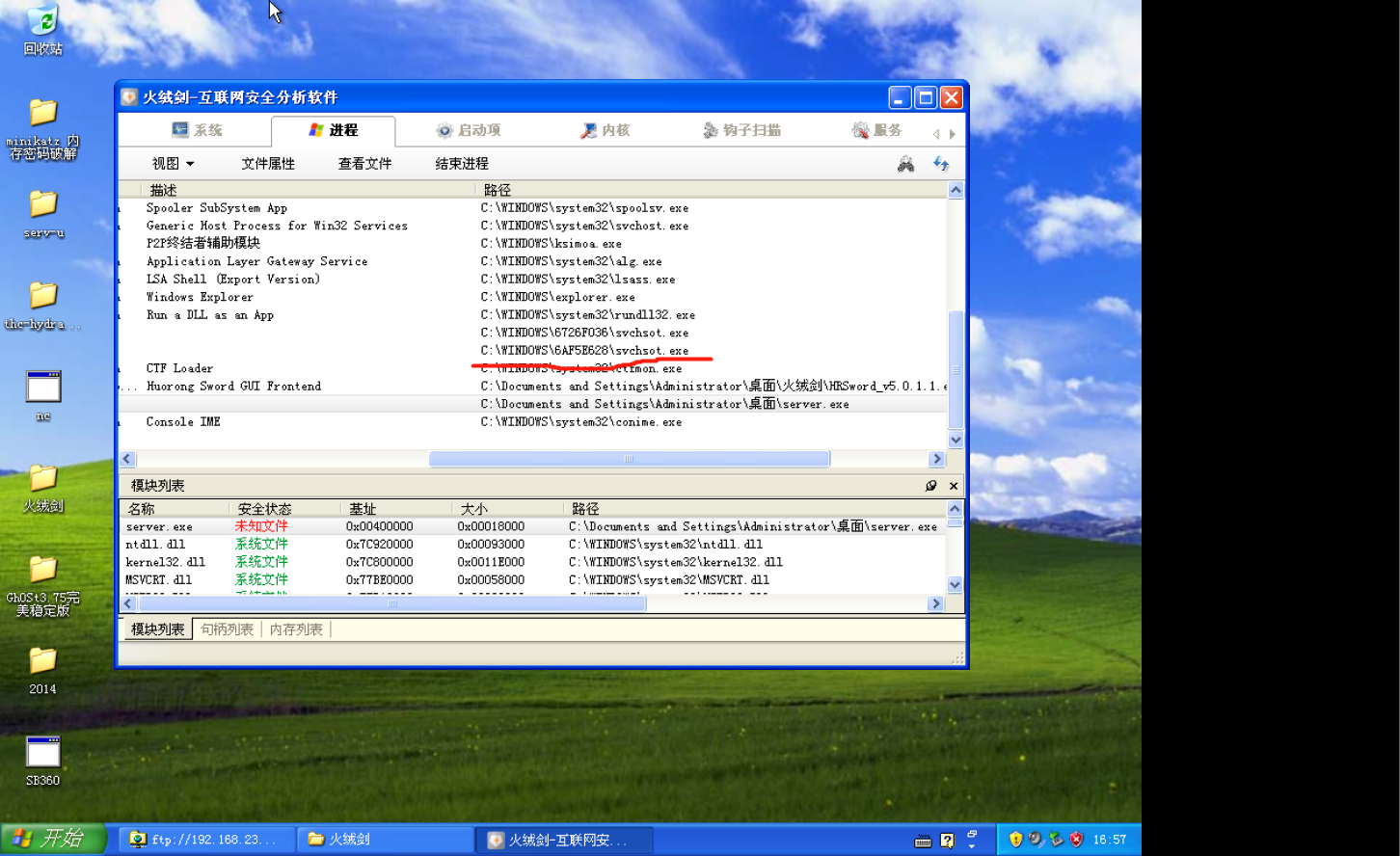This screenshot has height=856, width=1400.
Task: Select the 2014 folder on desktop
Action: (42, 671)
